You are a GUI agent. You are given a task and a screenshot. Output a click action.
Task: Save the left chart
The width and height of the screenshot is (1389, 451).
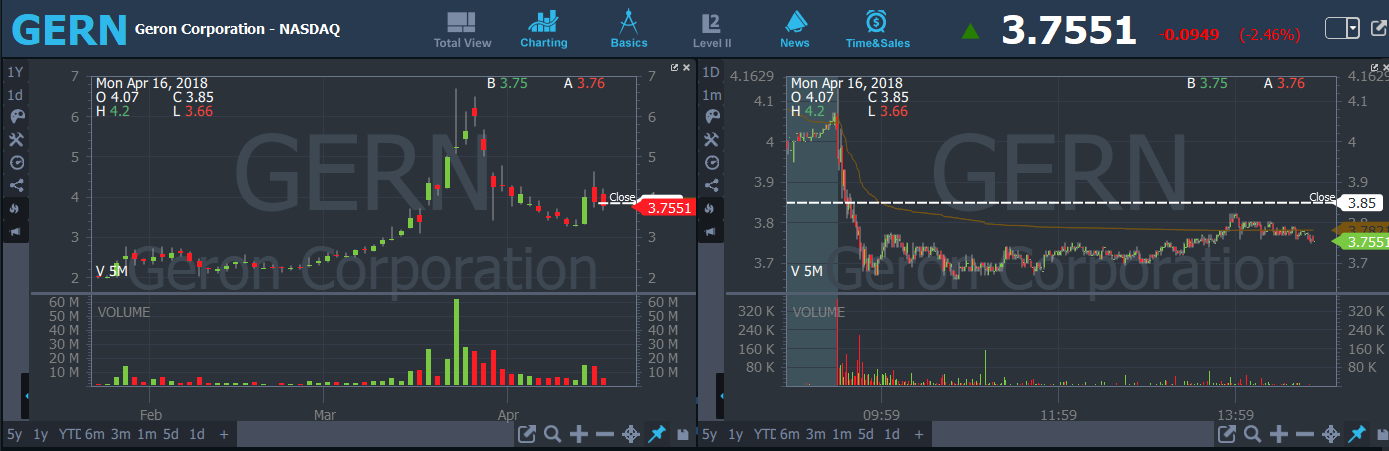pos(684,435)
